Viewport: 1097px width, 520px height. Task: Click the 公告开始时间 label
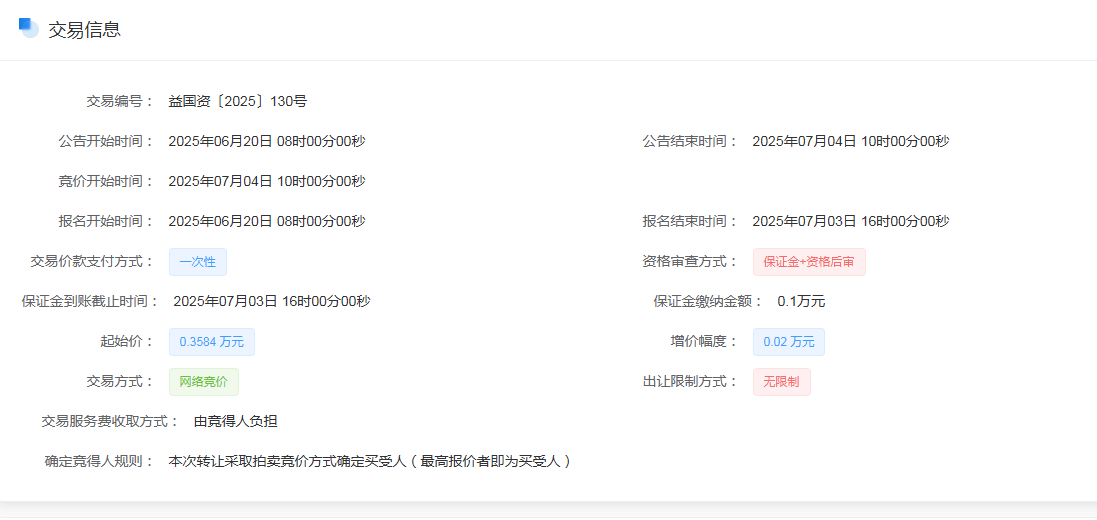tap(106, 141)
